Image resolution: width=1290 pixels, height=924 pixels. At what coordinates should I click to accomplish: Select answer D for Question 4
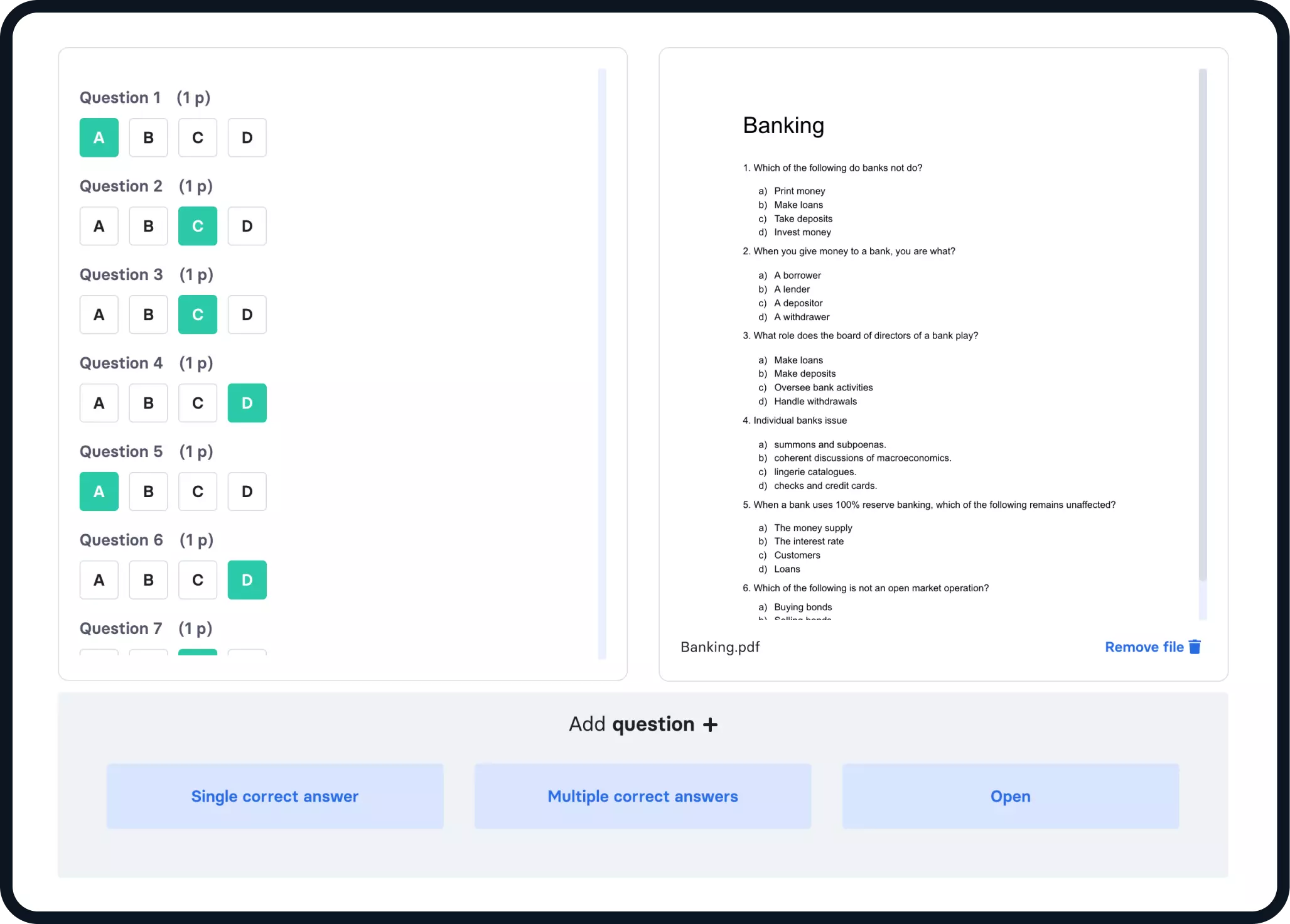(x=247, y=402)
